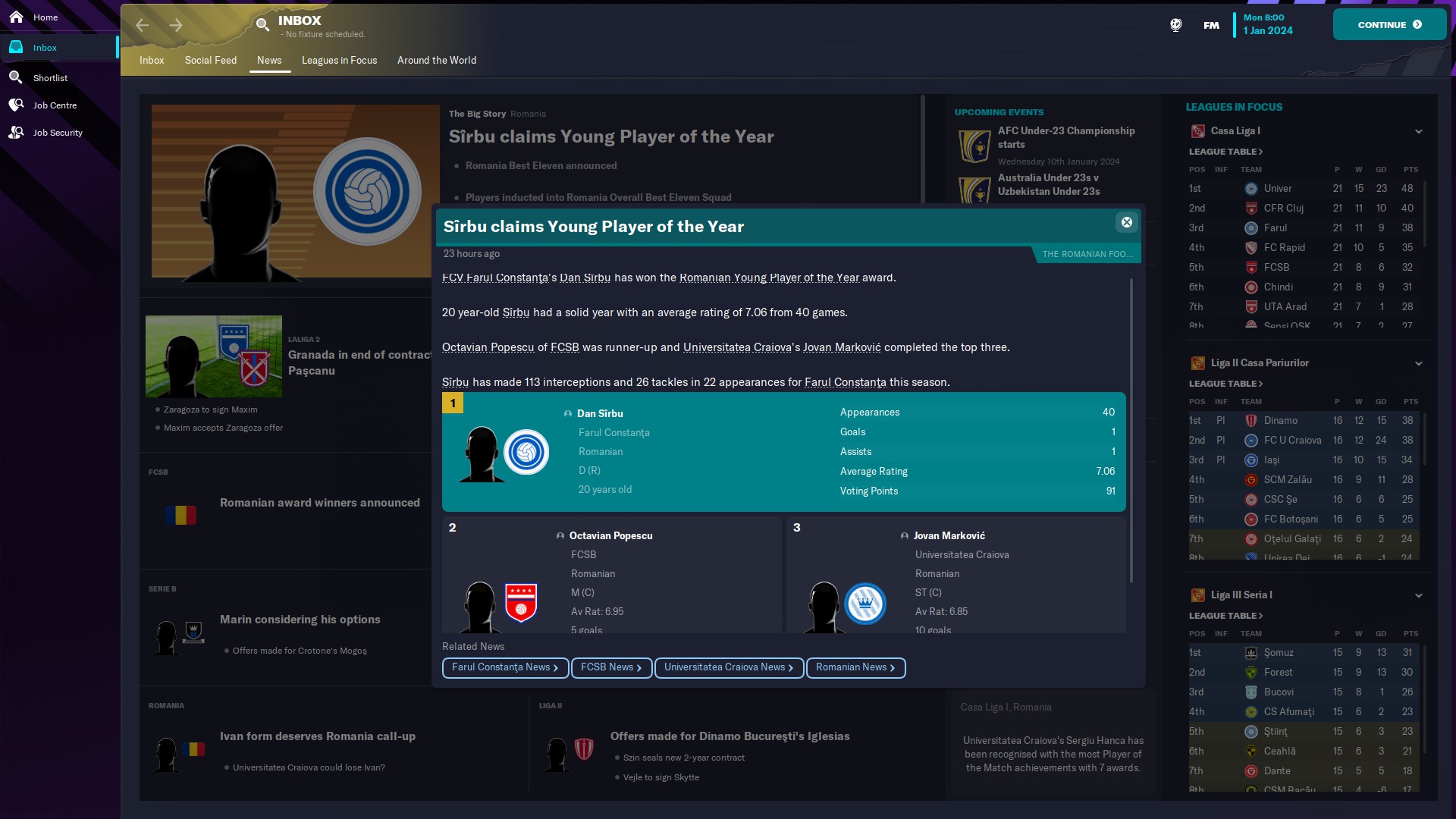Click the popup article's vertical scrollbar
1456x819 pixels.
point(1131,428)
